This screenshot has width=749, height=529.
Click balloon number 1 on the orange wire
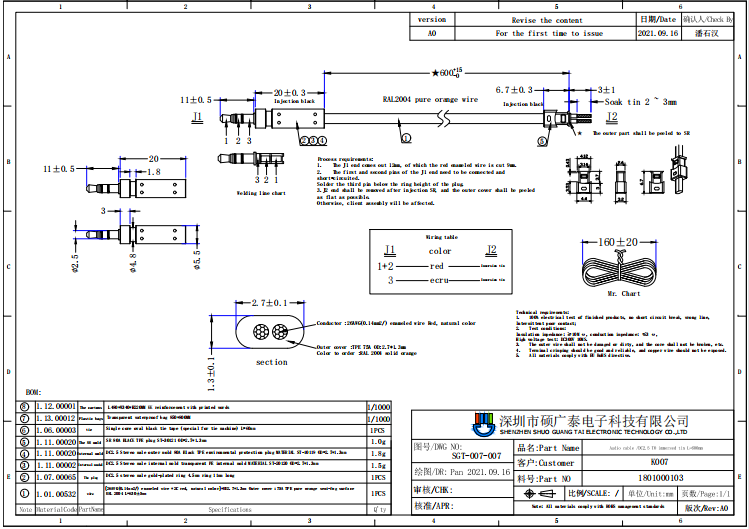(x=406, y=138)
